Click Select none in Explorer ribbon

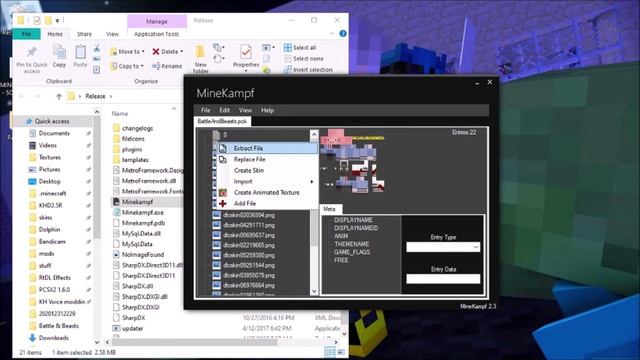[x=304, y=59]
